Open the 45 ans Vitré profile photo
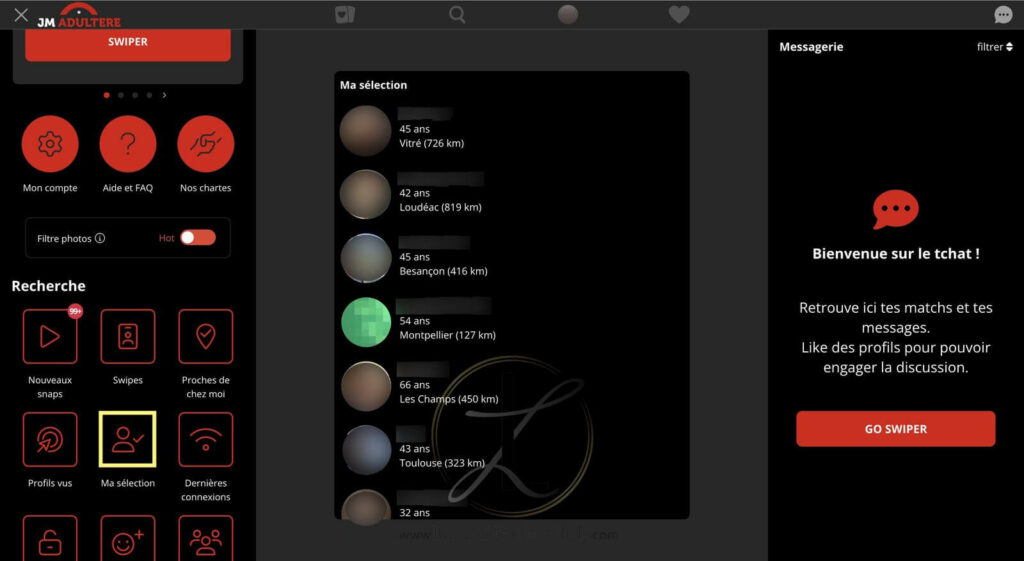Viewport: 1024px width, 561px height. point(365,131)
